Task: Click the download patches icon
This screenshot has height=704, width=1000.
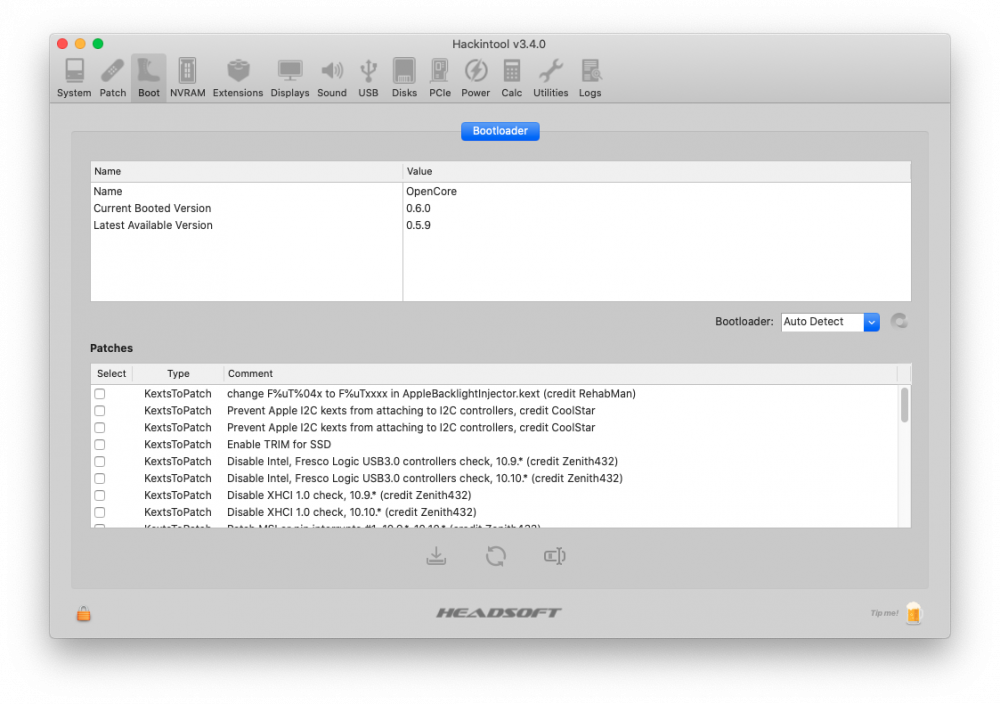Action: 436,556
